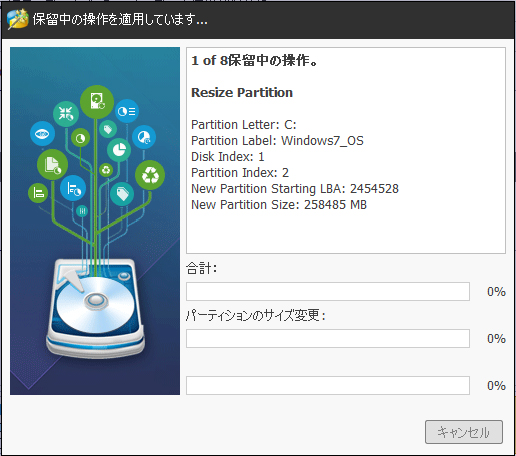
Task: Click the hard disk illustration
Action: (x=95, y=308)
